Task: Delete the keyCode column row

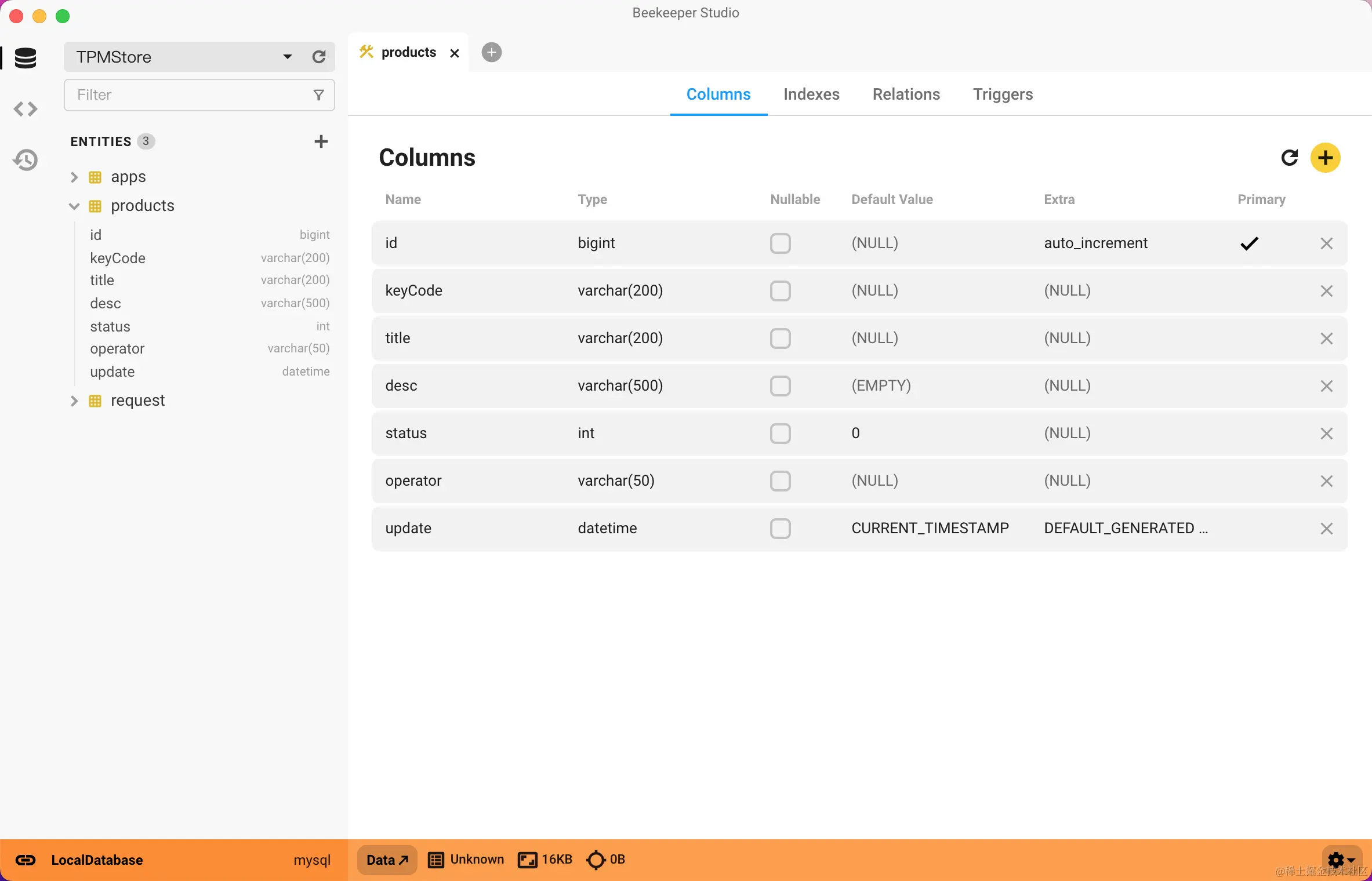Action: tap(1326, 291)
